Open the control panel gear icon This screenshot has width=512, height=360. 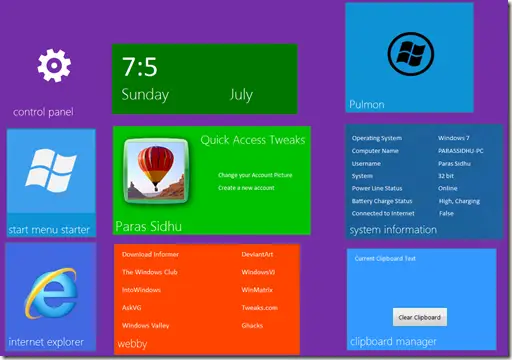(54, 65)
